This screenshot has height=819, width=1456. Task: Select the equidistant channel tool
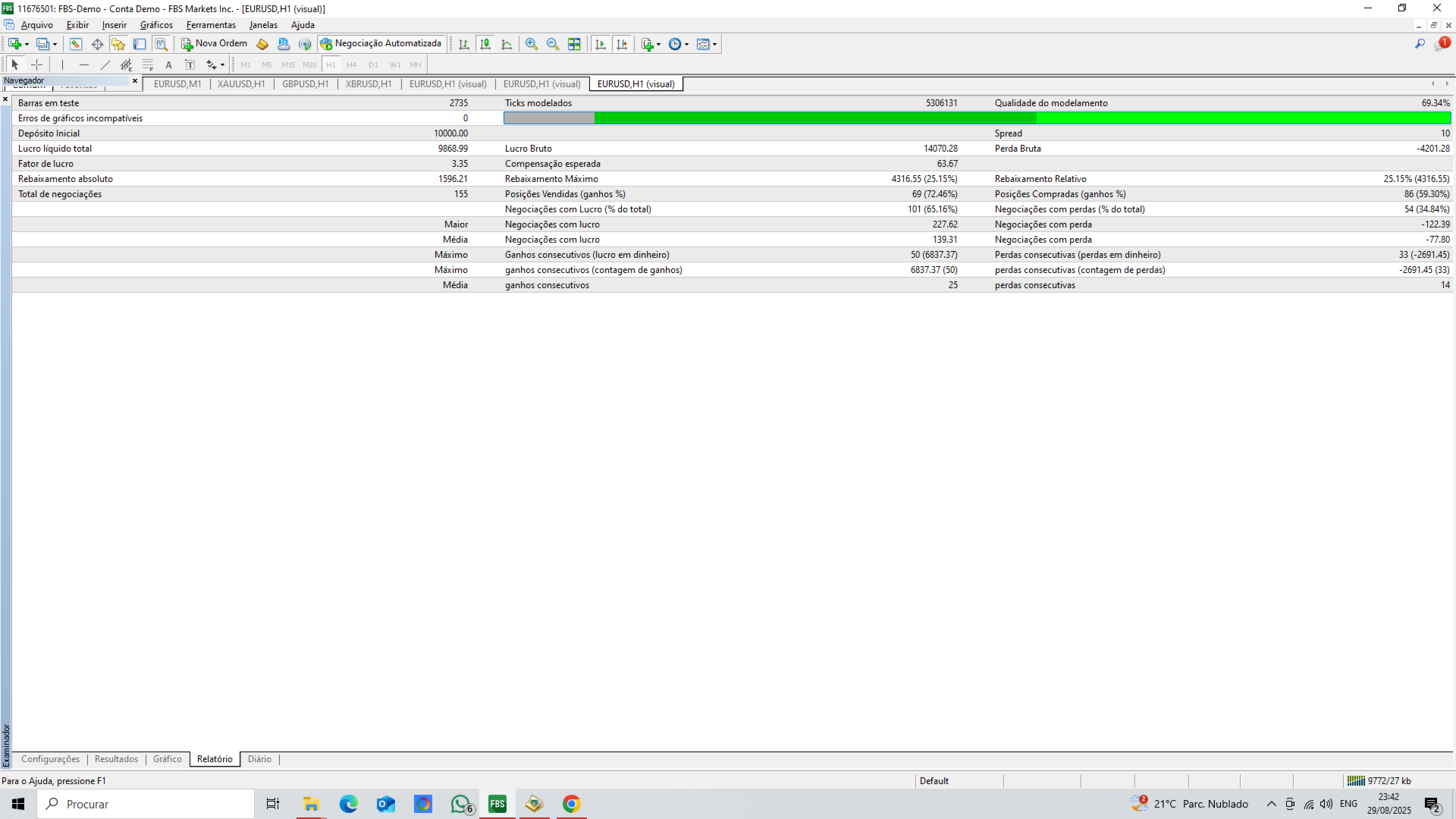tap(127, 64)
